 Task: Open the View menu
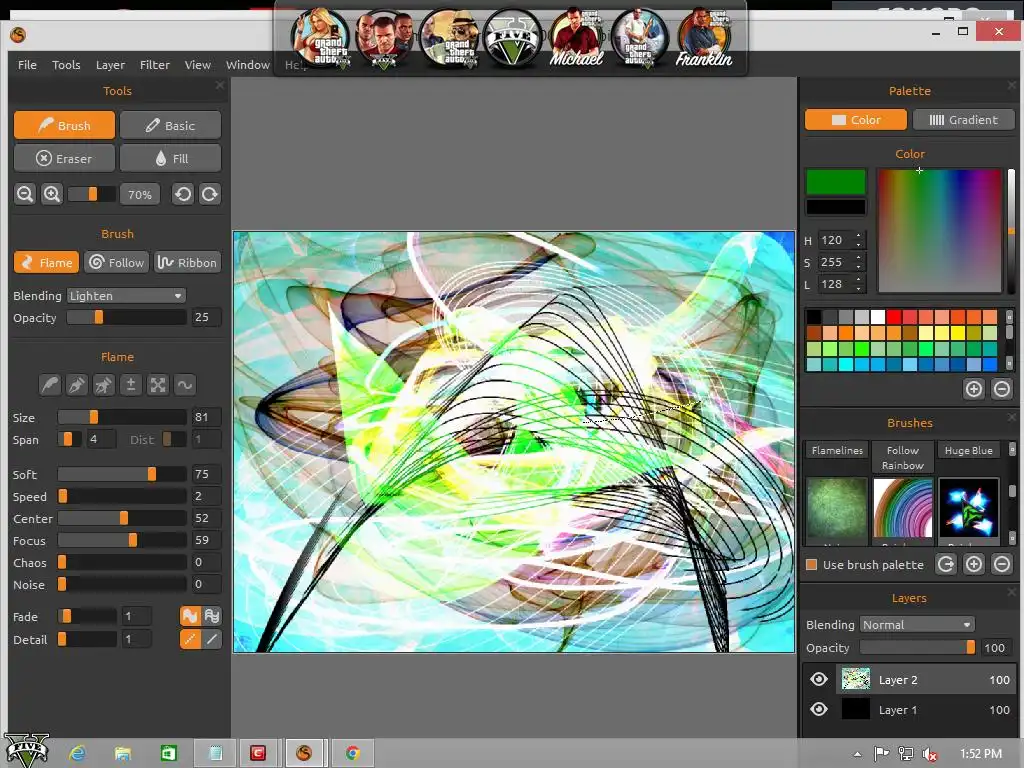pyautogui.click(x=197, y=65)
